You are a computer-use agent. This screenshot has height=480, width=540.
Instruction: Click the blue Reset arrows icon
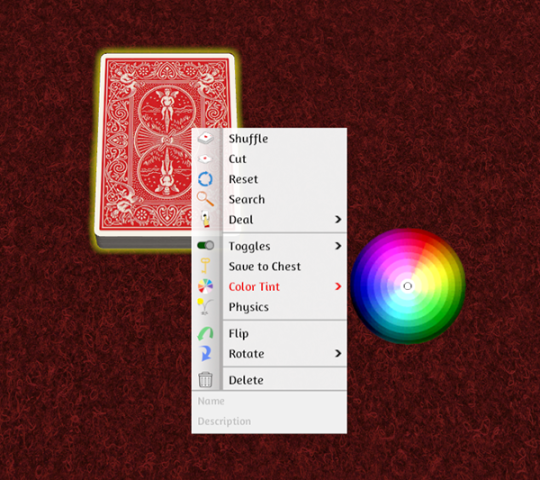[205, 179]
